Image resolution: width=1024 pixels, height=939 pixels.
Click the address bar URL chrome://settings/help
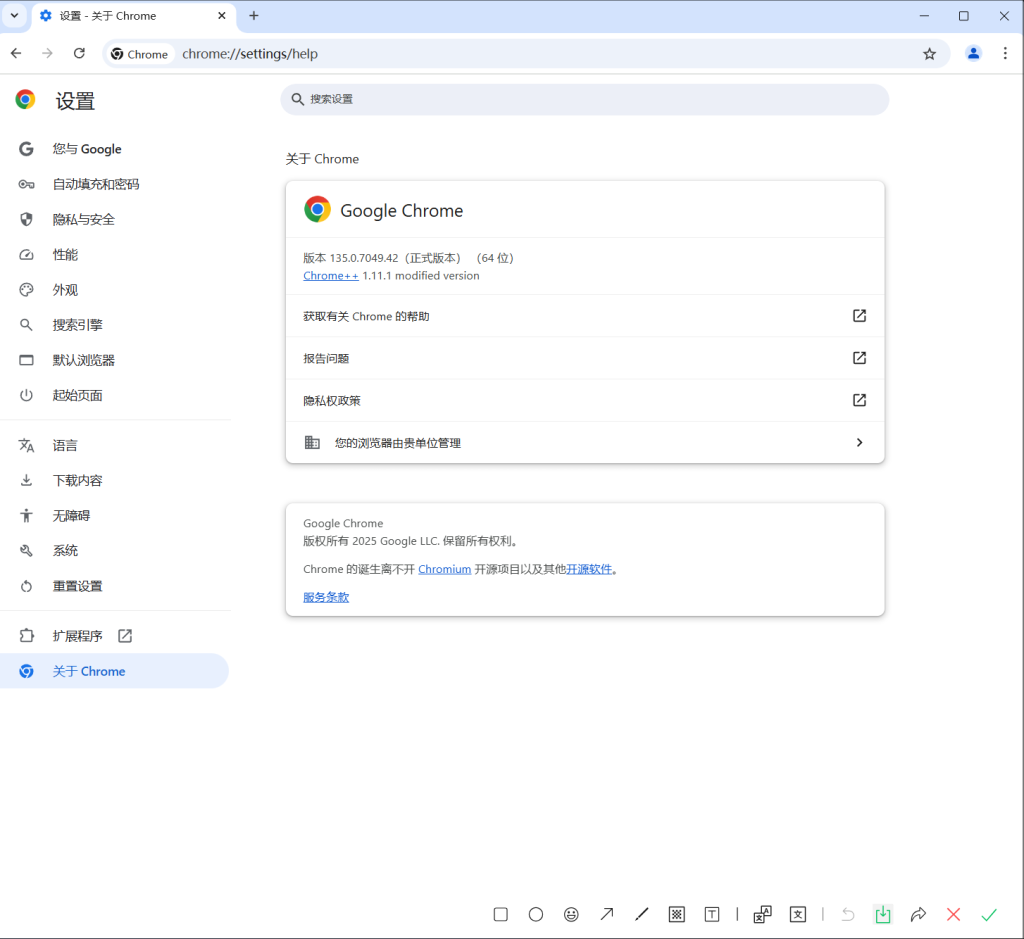pyautogui.click(x=250, y=54)
